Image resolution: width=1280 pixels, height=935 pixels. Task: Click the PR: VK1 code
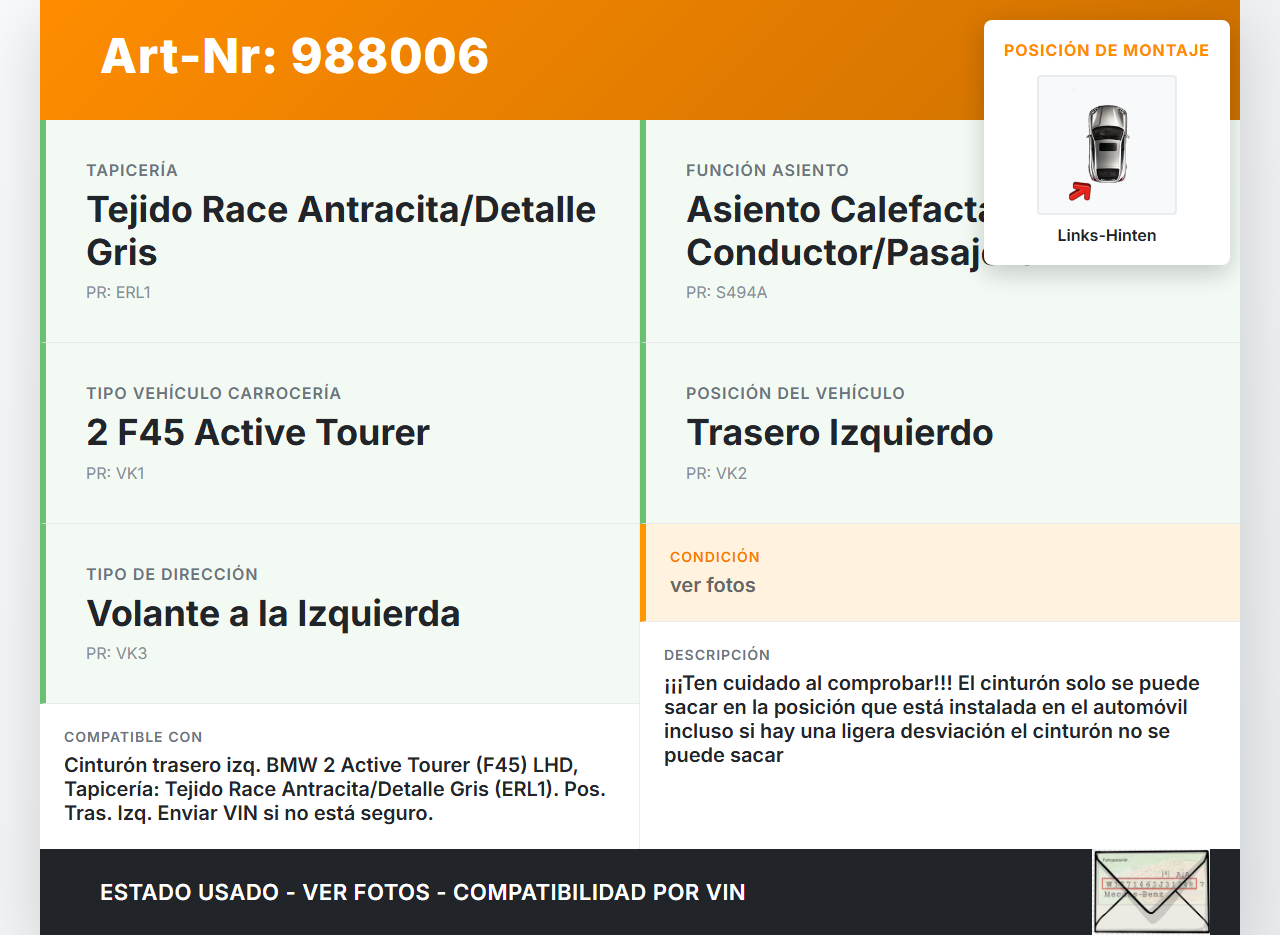click(x=115, y=473)
